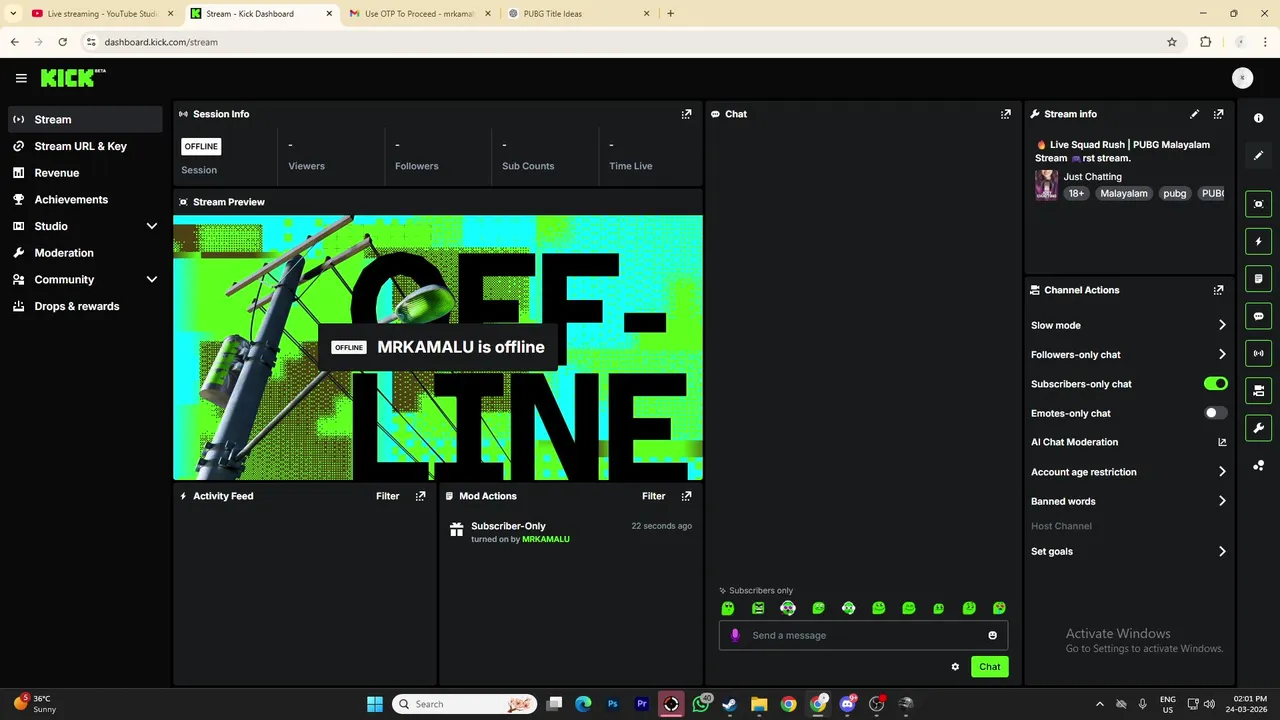The width and height of the screenshot is (1280, 720).
Task: Click the Just Chatting category thumbnail
Action: point(1046,185)
